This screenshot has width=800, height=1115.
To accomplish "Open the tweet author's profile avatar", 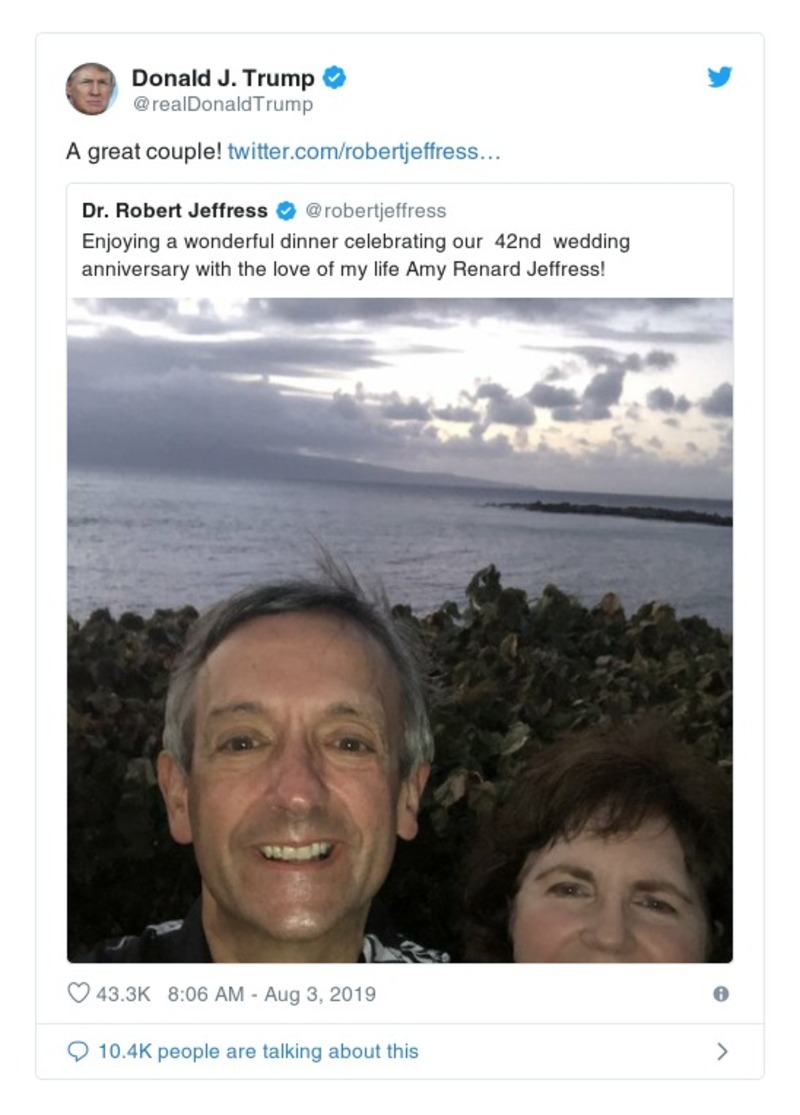I will [x=91, y=89].
